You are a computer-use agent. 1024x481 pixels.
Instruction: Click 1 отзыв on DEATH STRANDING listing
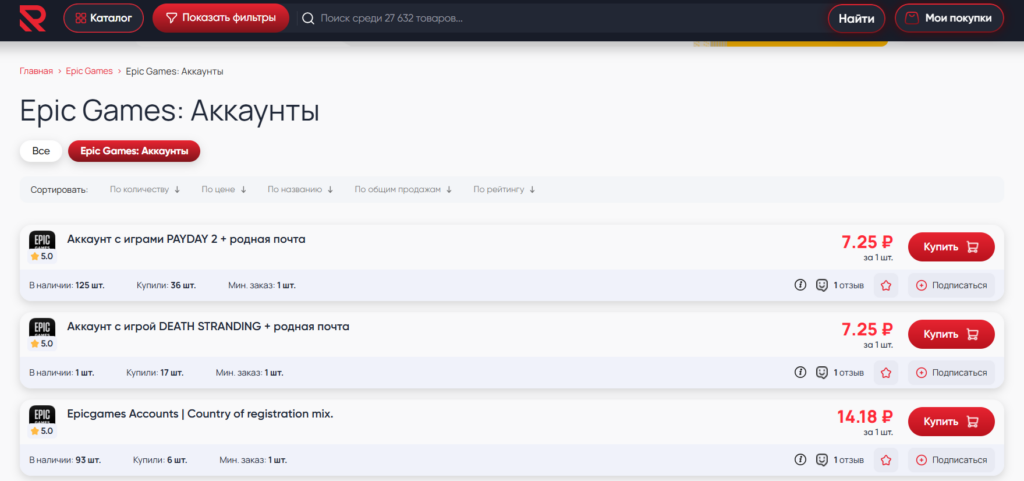point(848,373)
